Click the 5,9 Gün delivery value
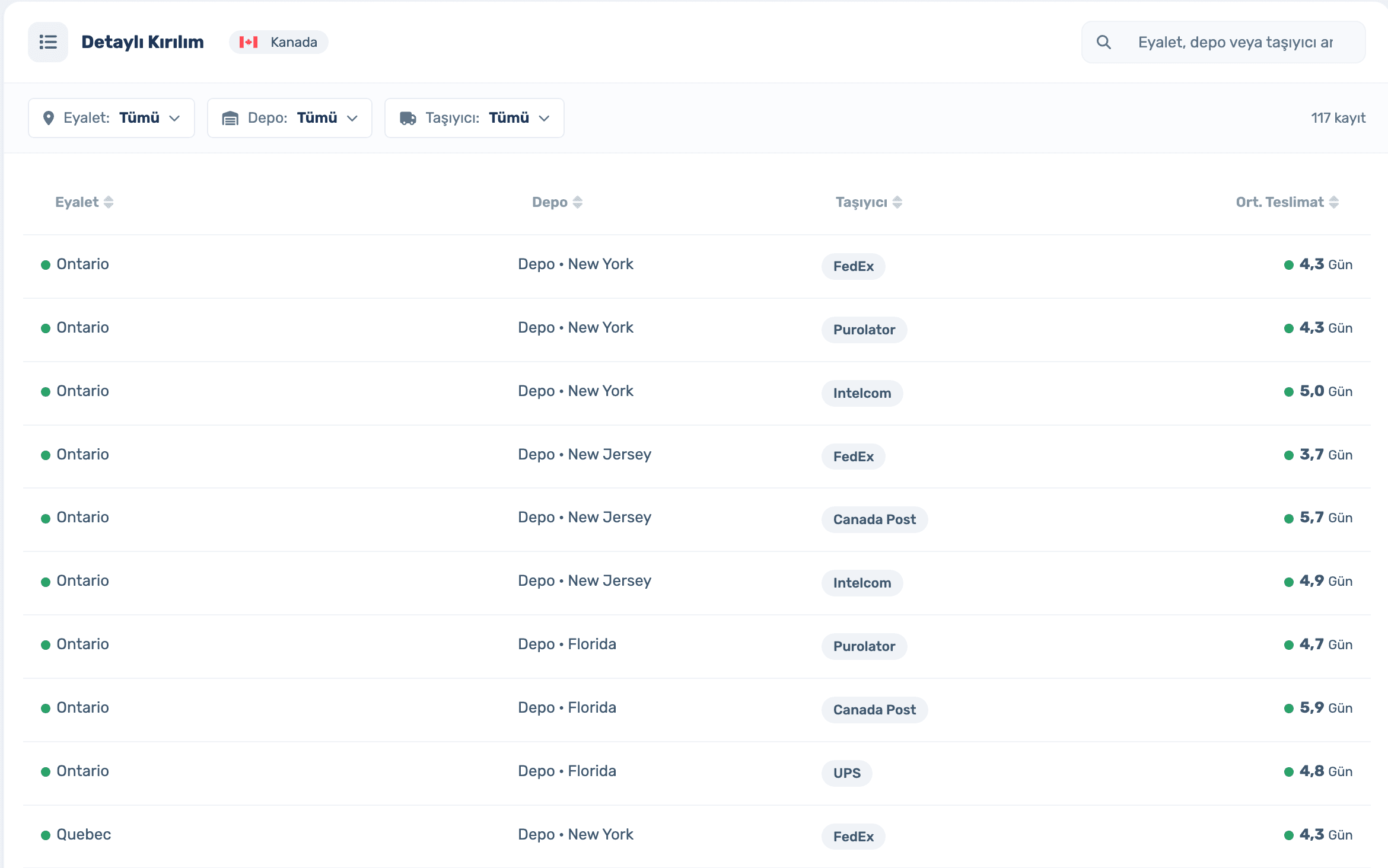The height and width of the screenshot is (868, 1388). click(1326, 708)
